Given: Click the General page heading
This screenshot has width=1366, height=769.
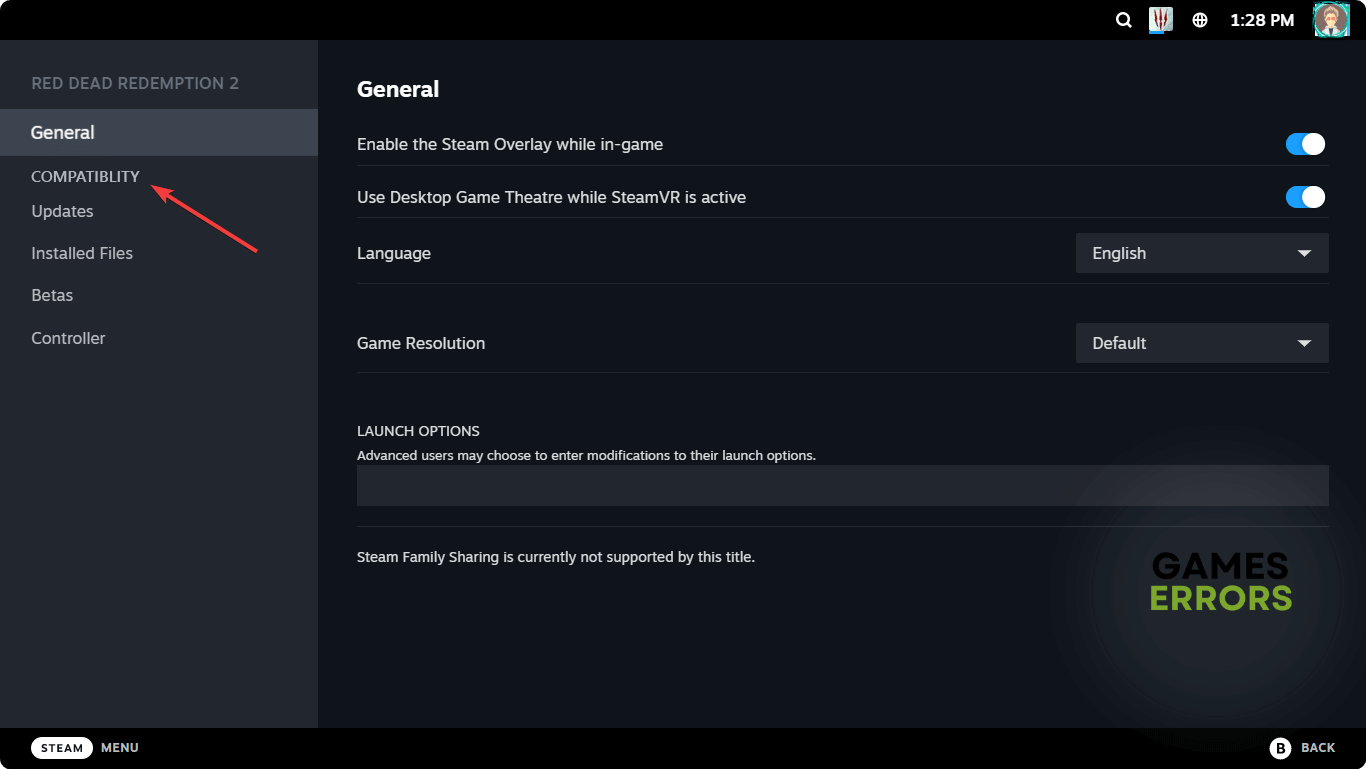Looking at the screenshot, I should (x=398, y=89).
